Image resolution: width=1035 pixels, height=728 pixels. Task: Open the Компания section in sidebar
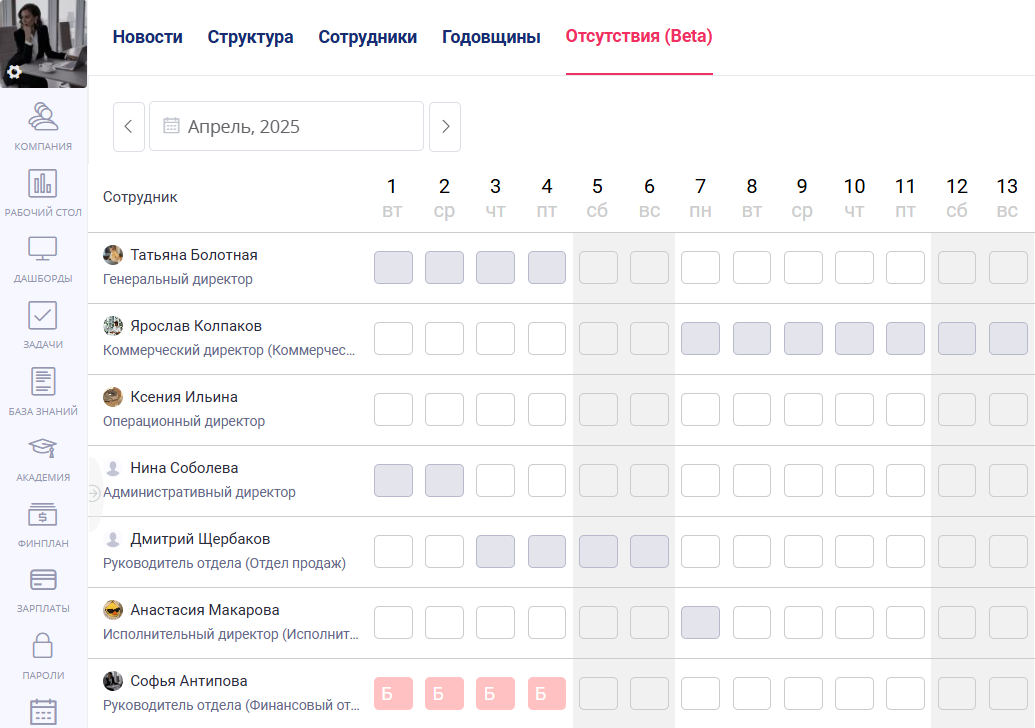(43, 127)
